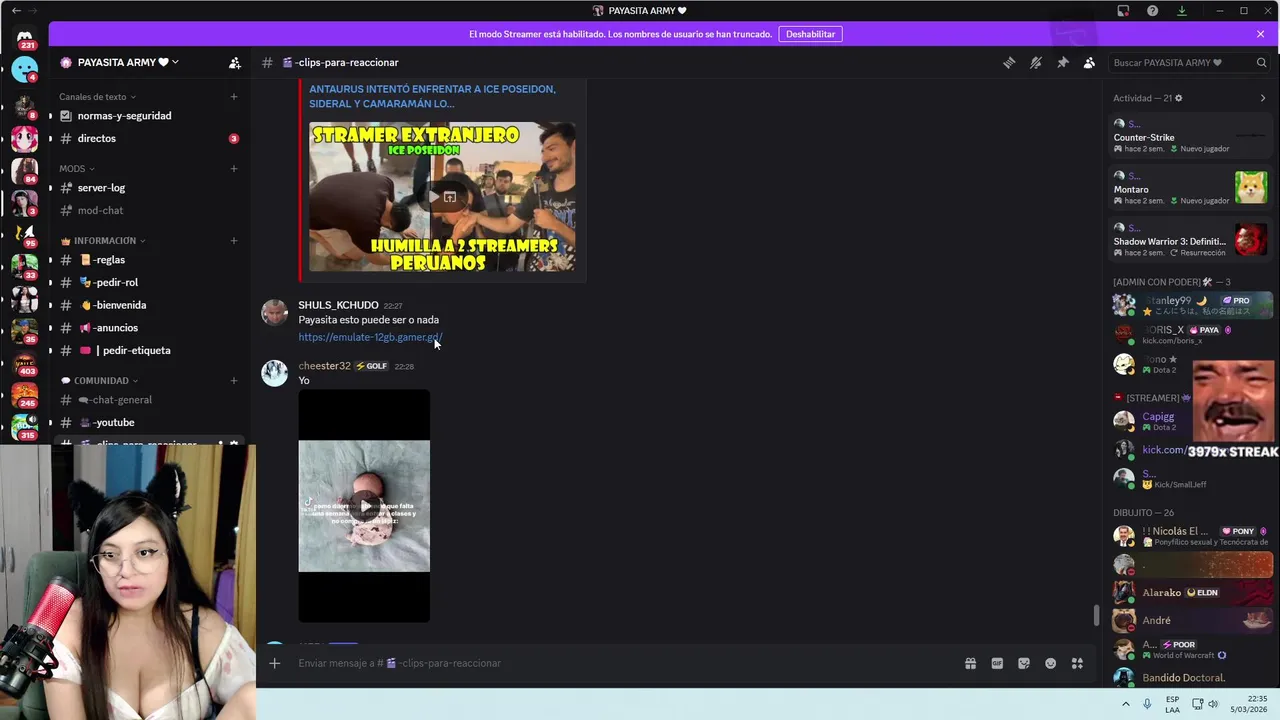
Task: Click the green download update icon
Action: [x=1181, y=11]
